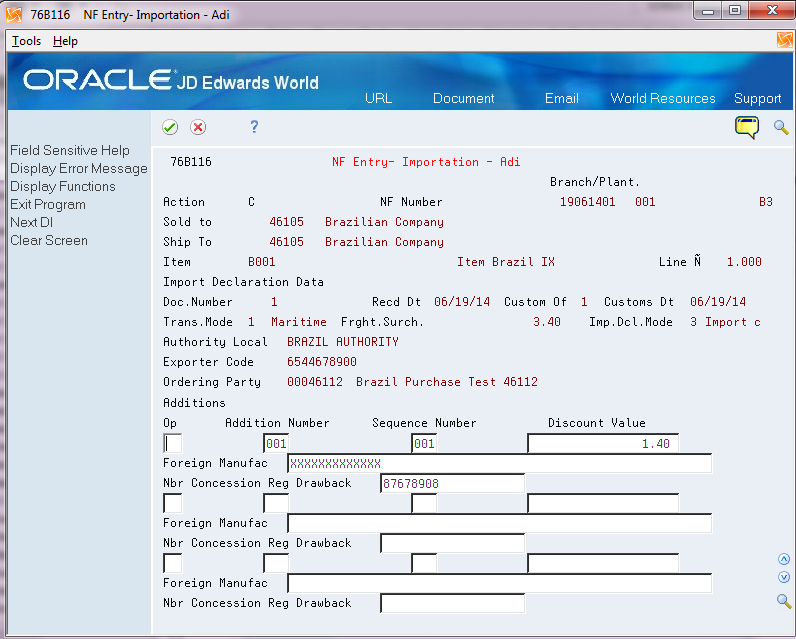The height and width of the screenshot is (639, 796).
Task: Click NF Number value 19061401
Action: (587, 202)
